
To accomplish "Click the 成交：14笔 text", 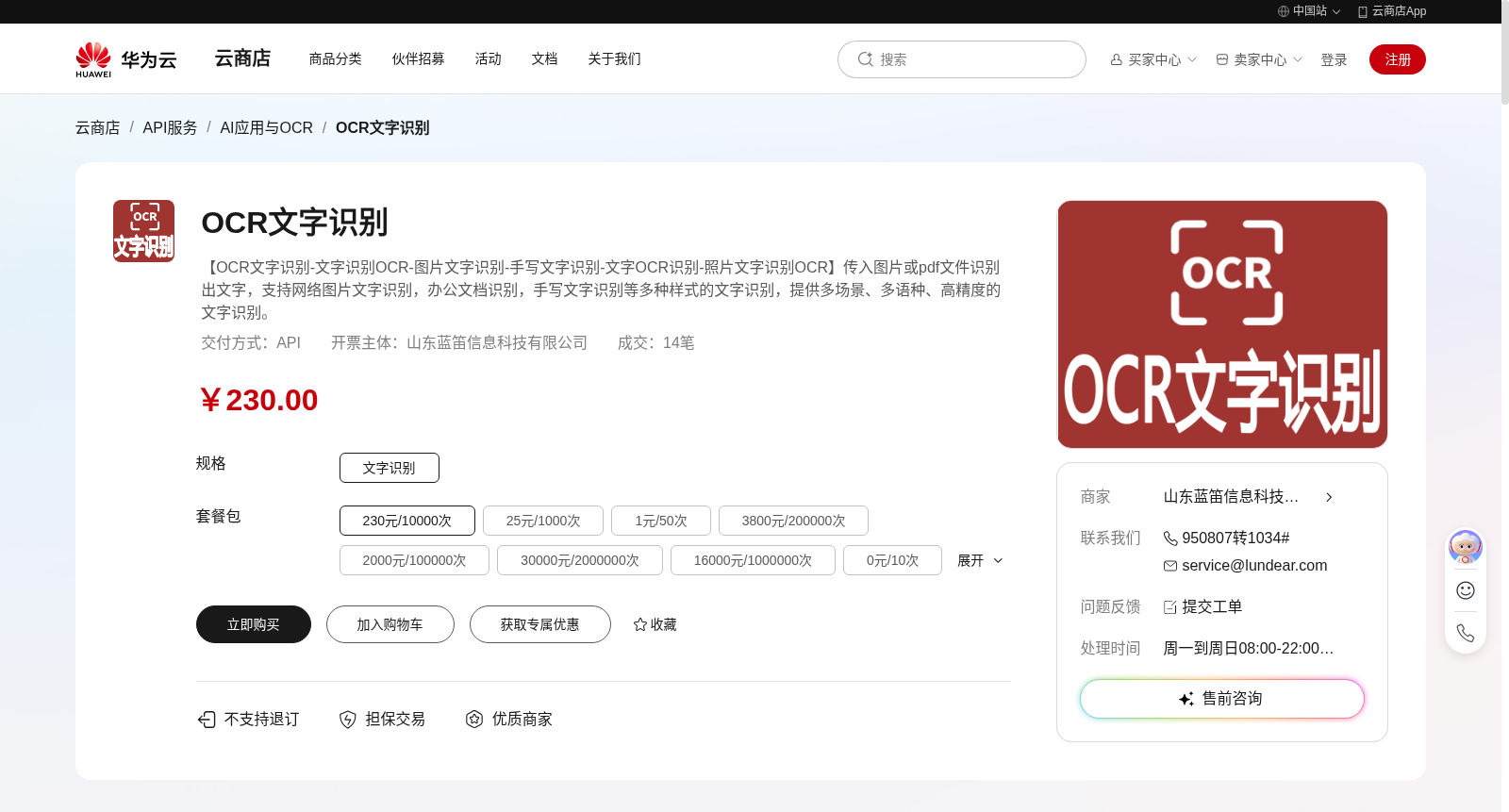I will point(656,343).
